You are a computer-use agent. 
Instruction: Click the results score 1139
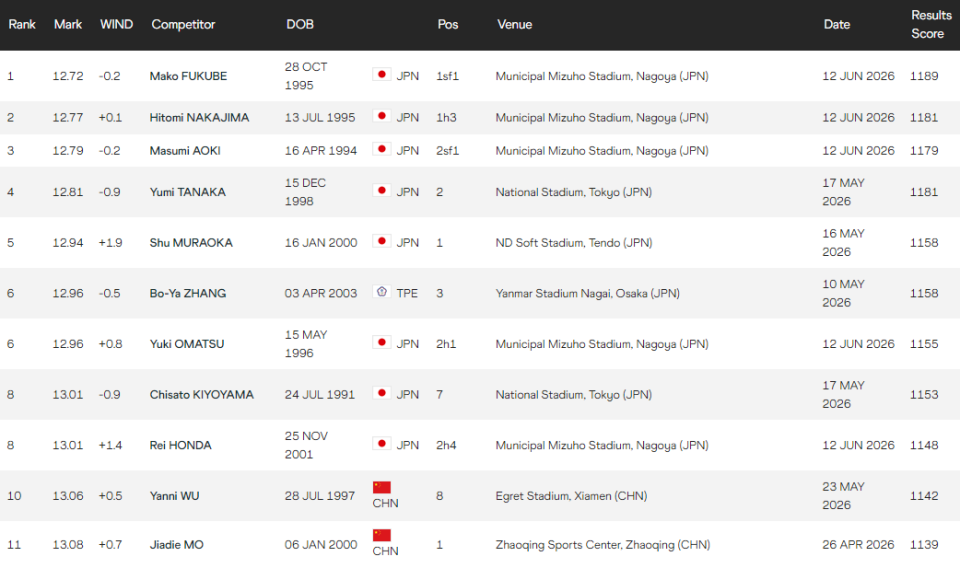pyautogui.click(x=924, y=545)
